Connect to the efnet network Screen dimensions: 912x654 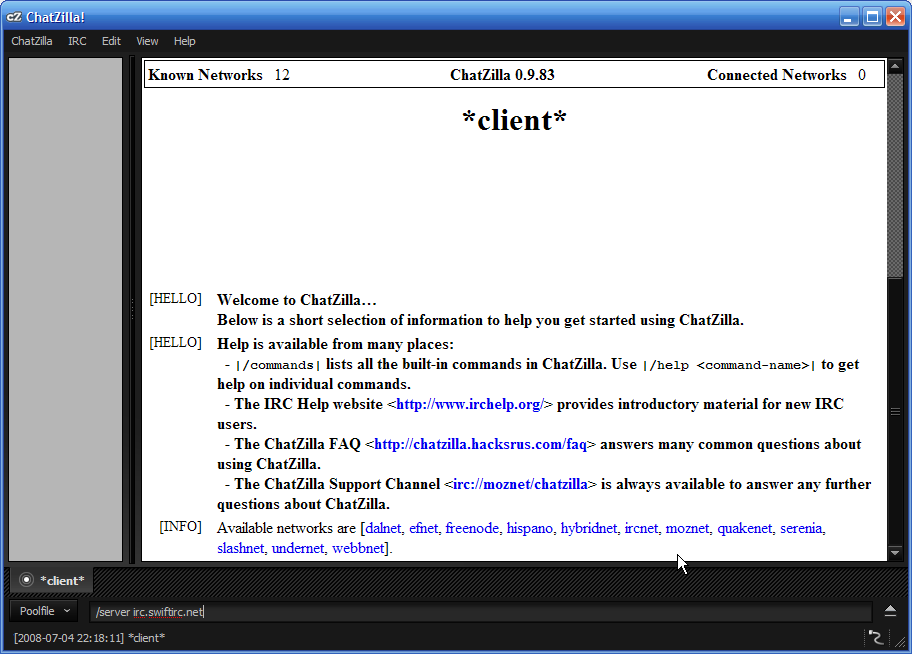[423, 528]
